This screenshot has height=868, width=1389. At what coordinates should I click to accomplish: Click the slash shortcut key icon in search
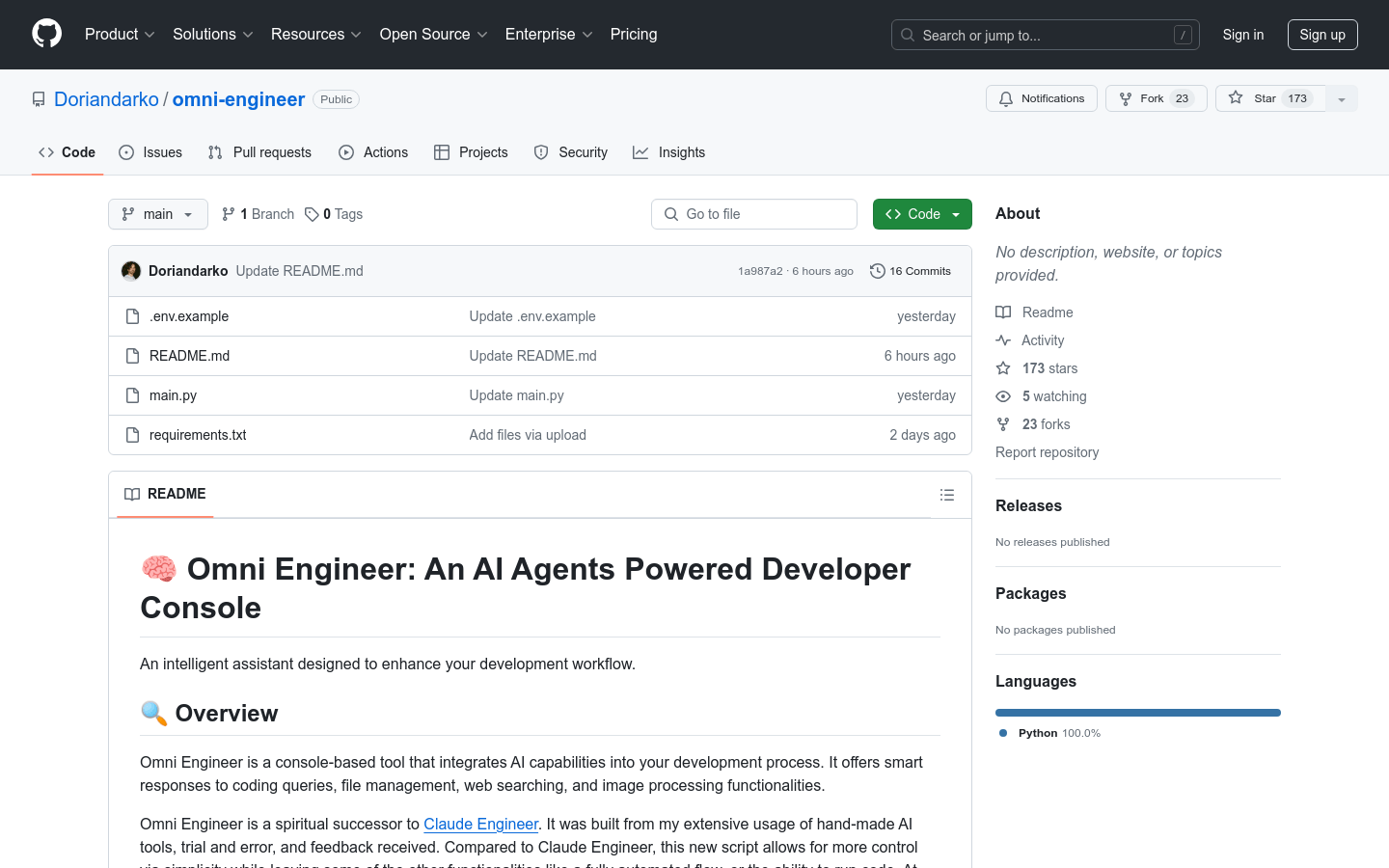1184,35
